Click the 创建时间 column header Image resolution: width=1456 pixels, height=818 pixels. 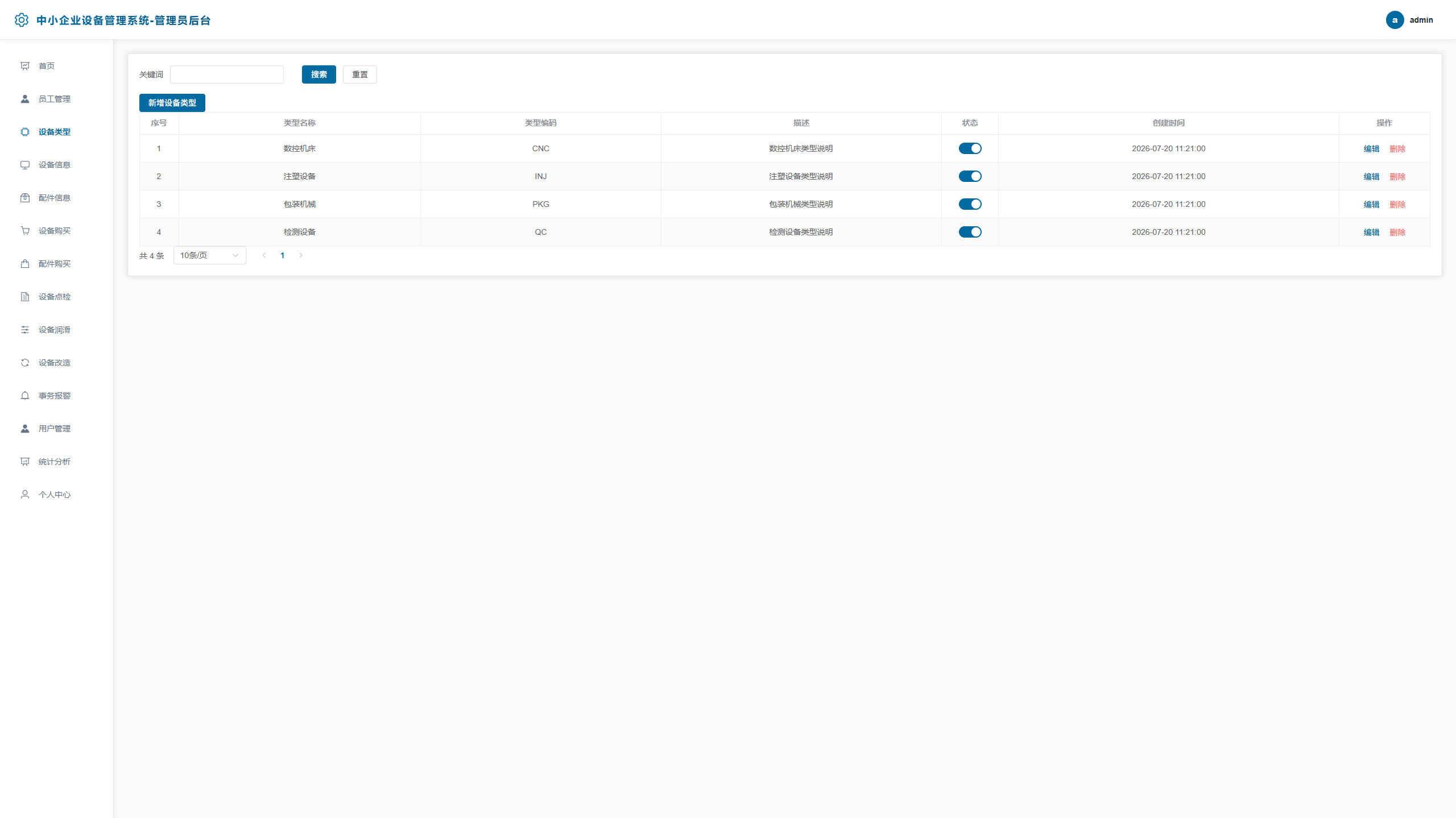(1168, 123)
